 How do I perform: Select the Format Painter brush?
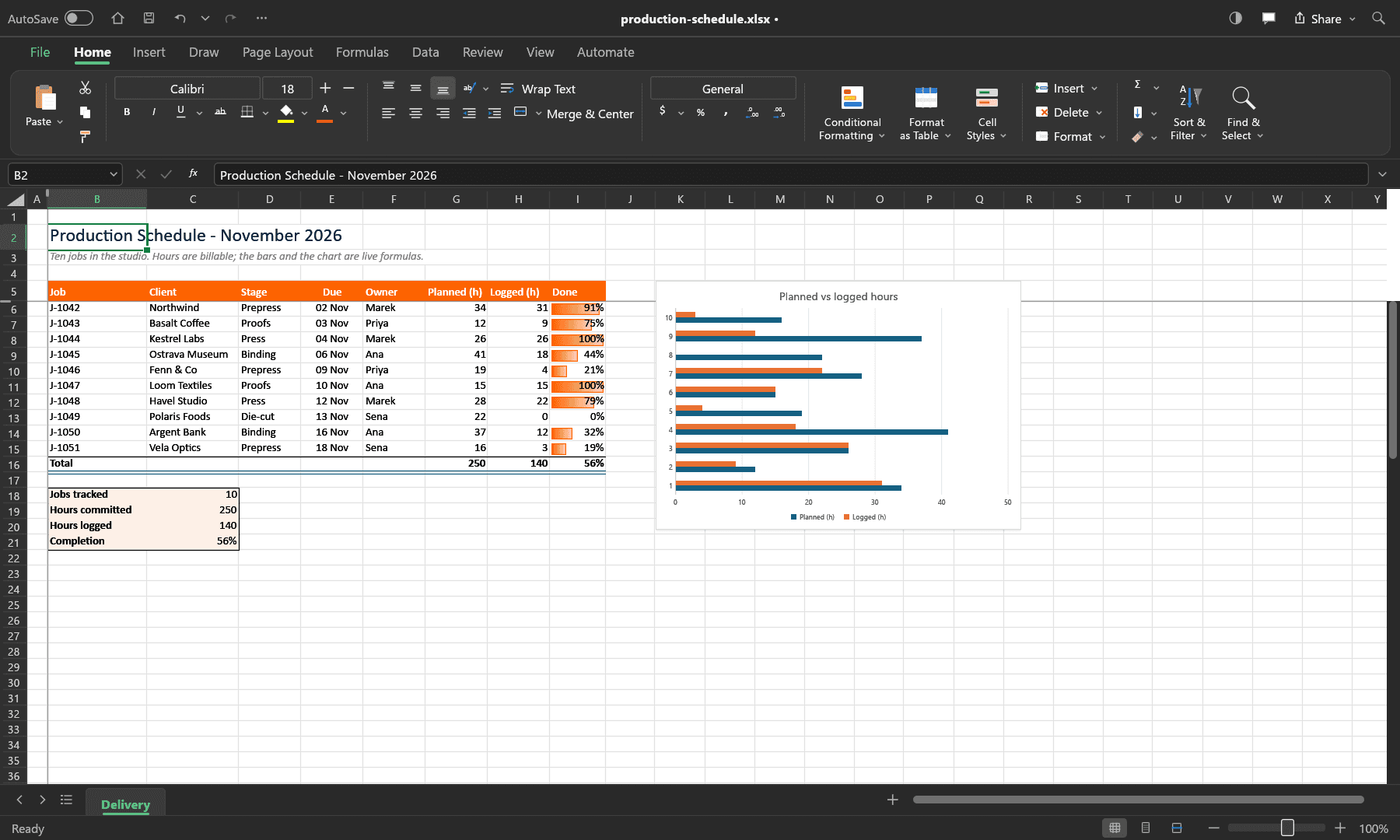[x=86, y=137]
